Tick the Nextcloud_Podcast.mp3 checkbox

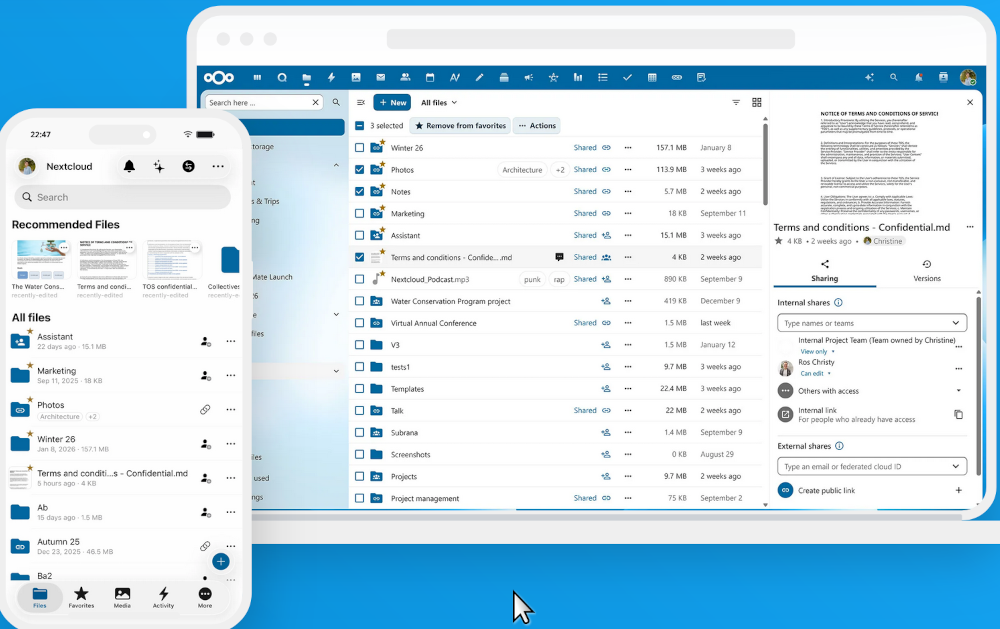360,279
